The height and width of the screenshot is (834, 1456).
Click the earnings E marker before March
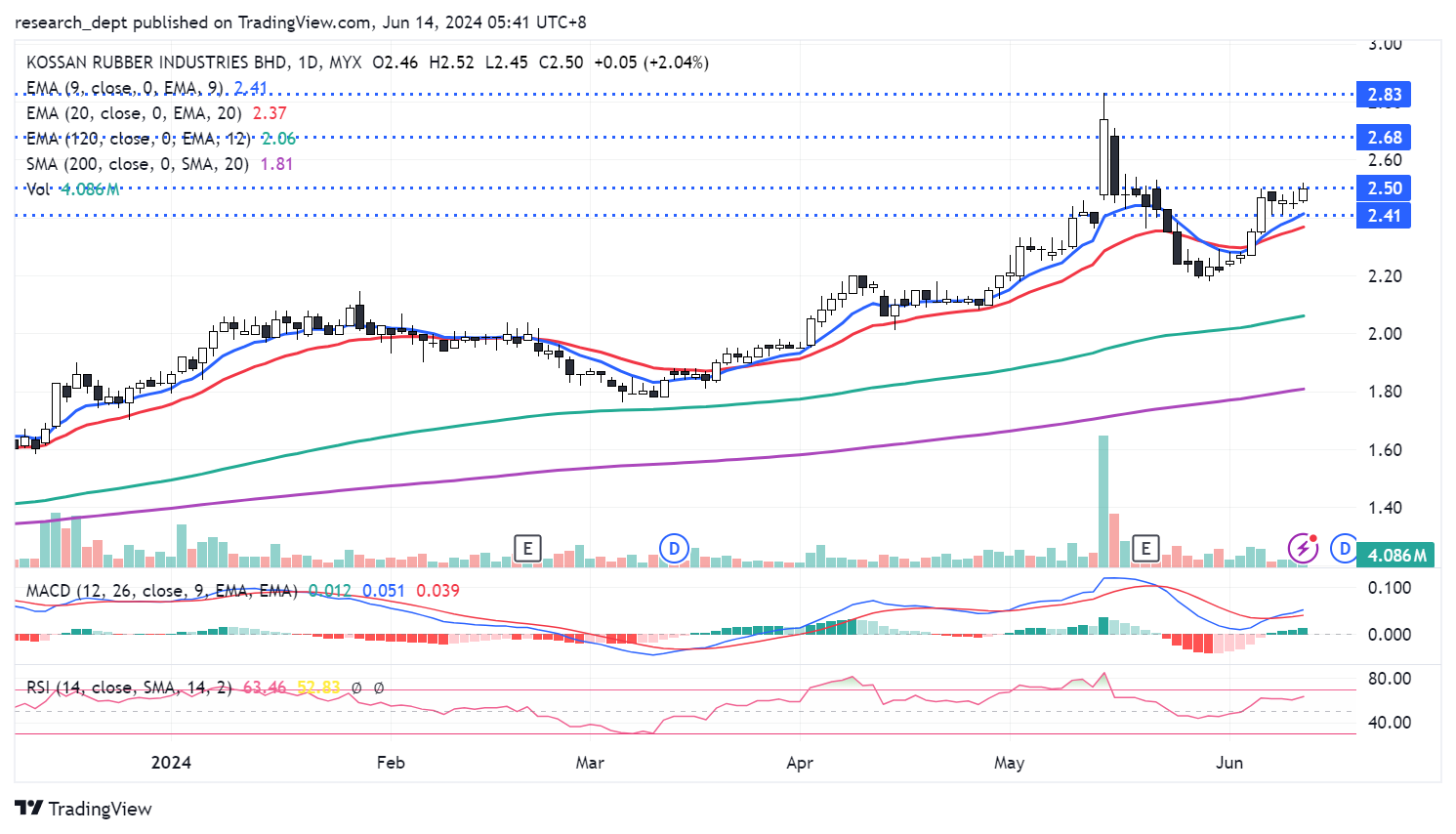tap(527, 548)
